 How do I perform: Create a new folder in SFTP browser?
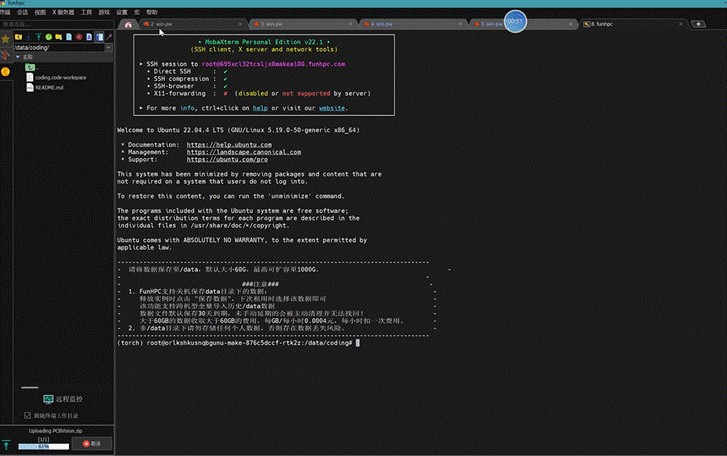58,37
